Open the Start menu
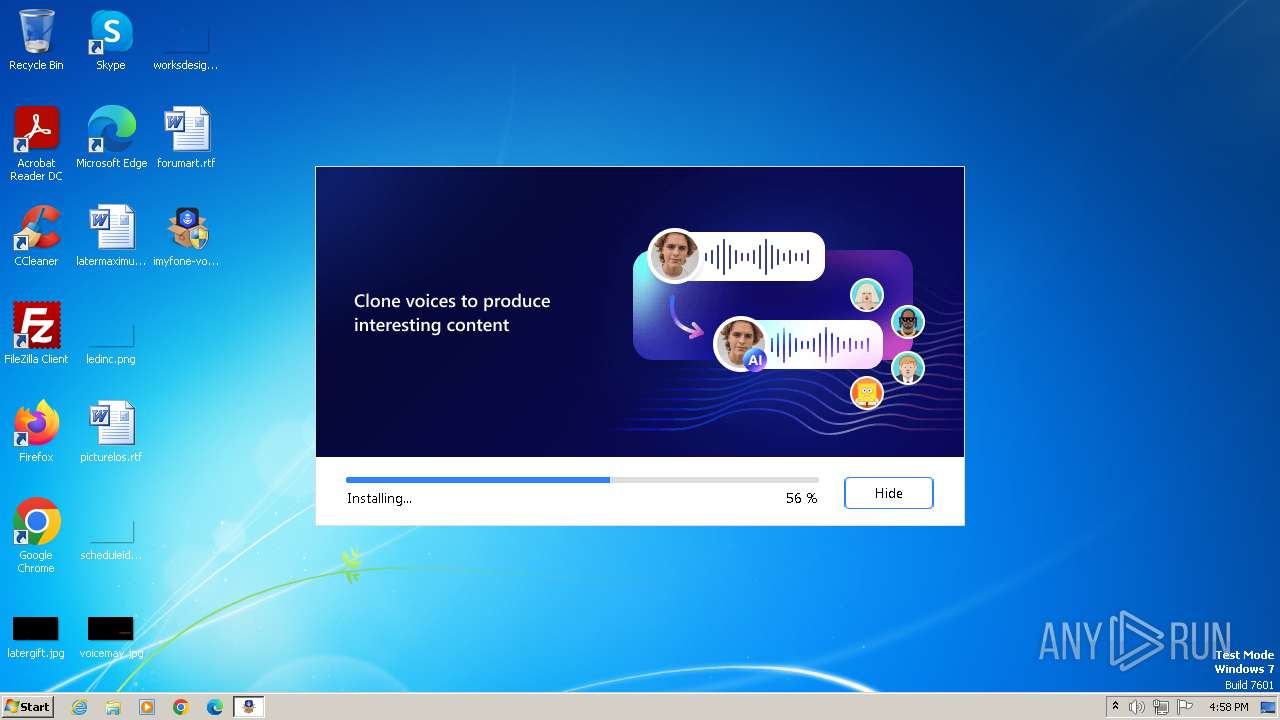 tap(27, 706)
